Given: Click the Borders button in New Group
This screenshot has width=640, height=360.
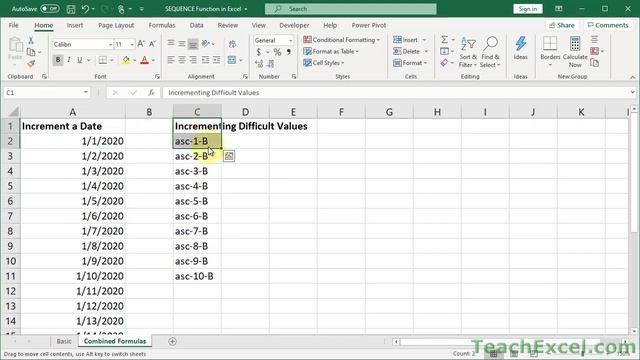Looking at the screenshot, I should (550, 51).
